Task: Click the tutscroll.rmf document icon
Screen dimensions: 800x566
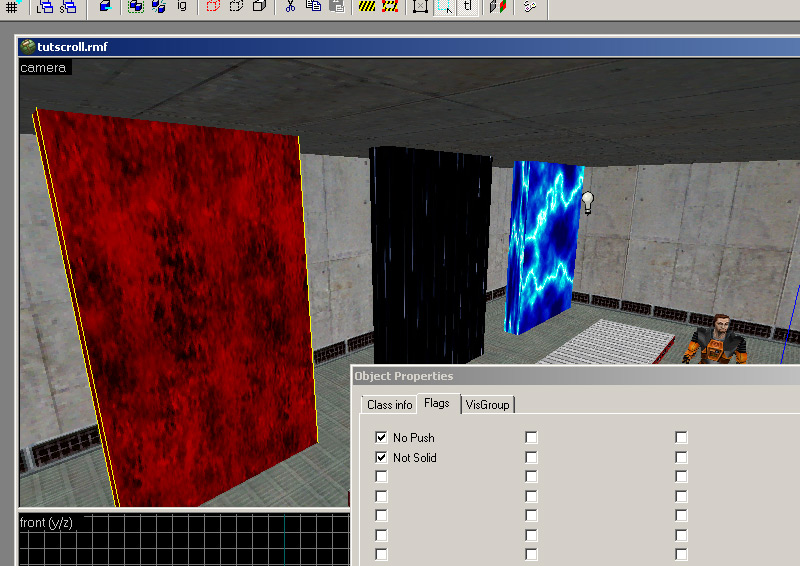Action: point(27,46)
